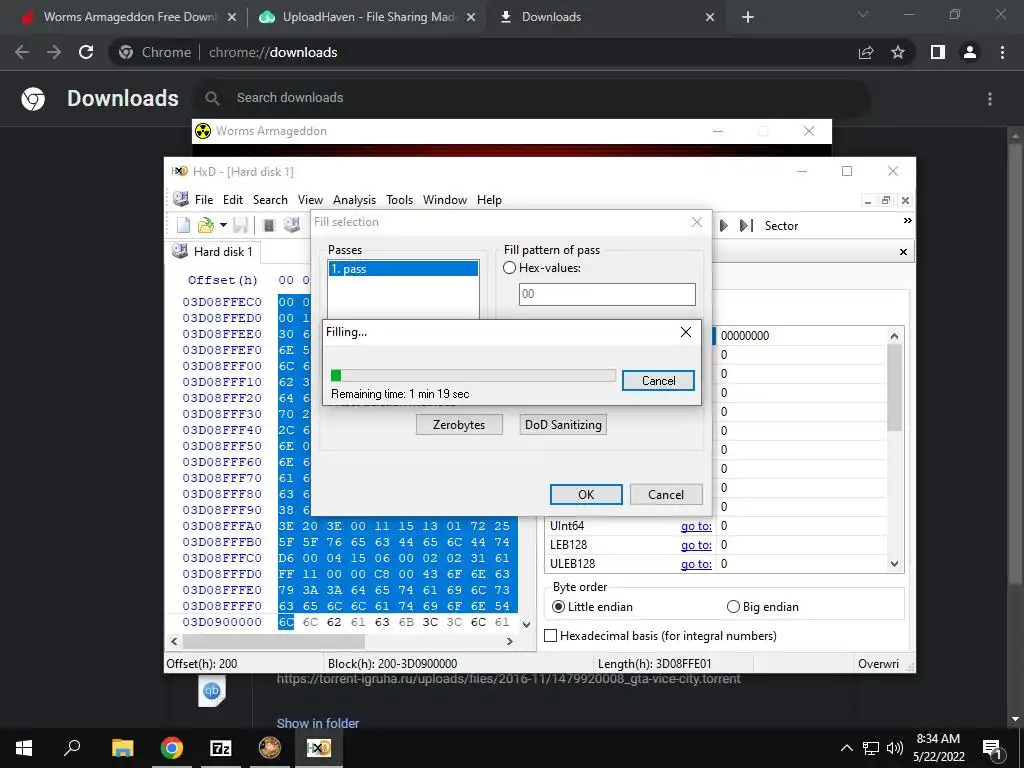Click the hex values input field
The width and height of the screenshot is (1024, 768).
coord(607,294)
